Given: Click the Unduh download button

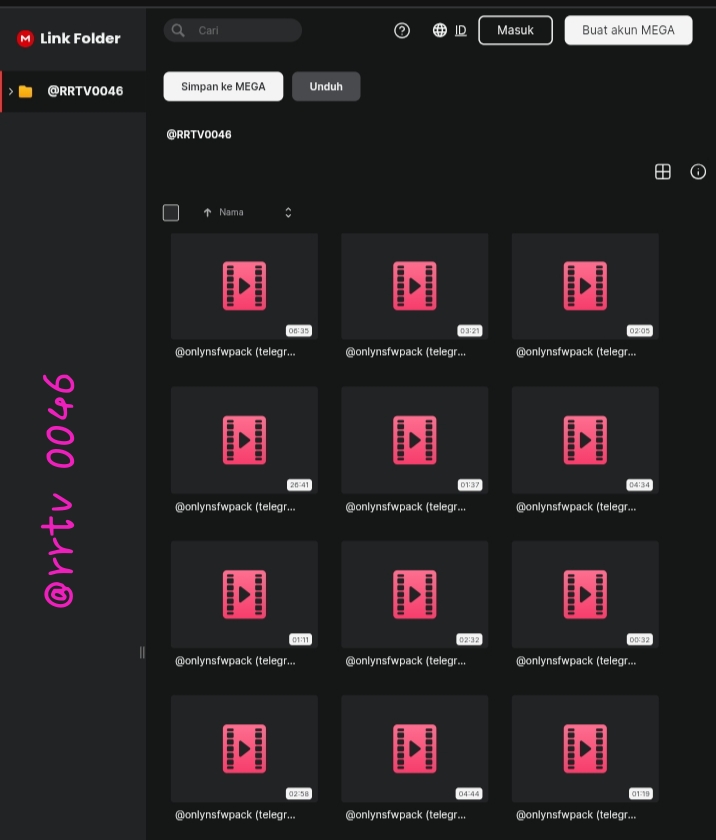Looking at the screenshot, I should (326, 86).
